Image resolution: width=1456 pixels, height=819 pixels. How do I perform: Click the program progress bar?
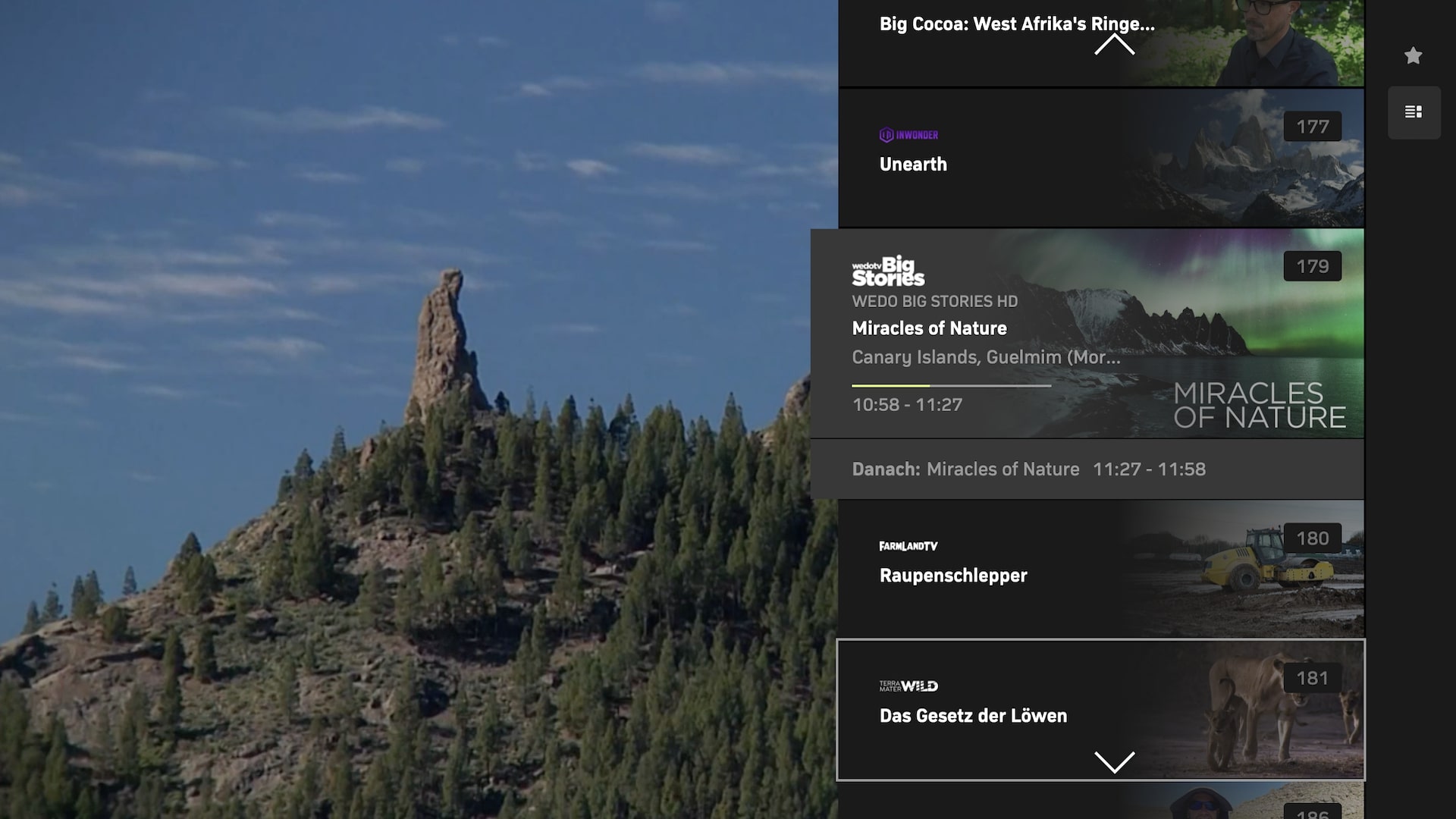[951, 386]
